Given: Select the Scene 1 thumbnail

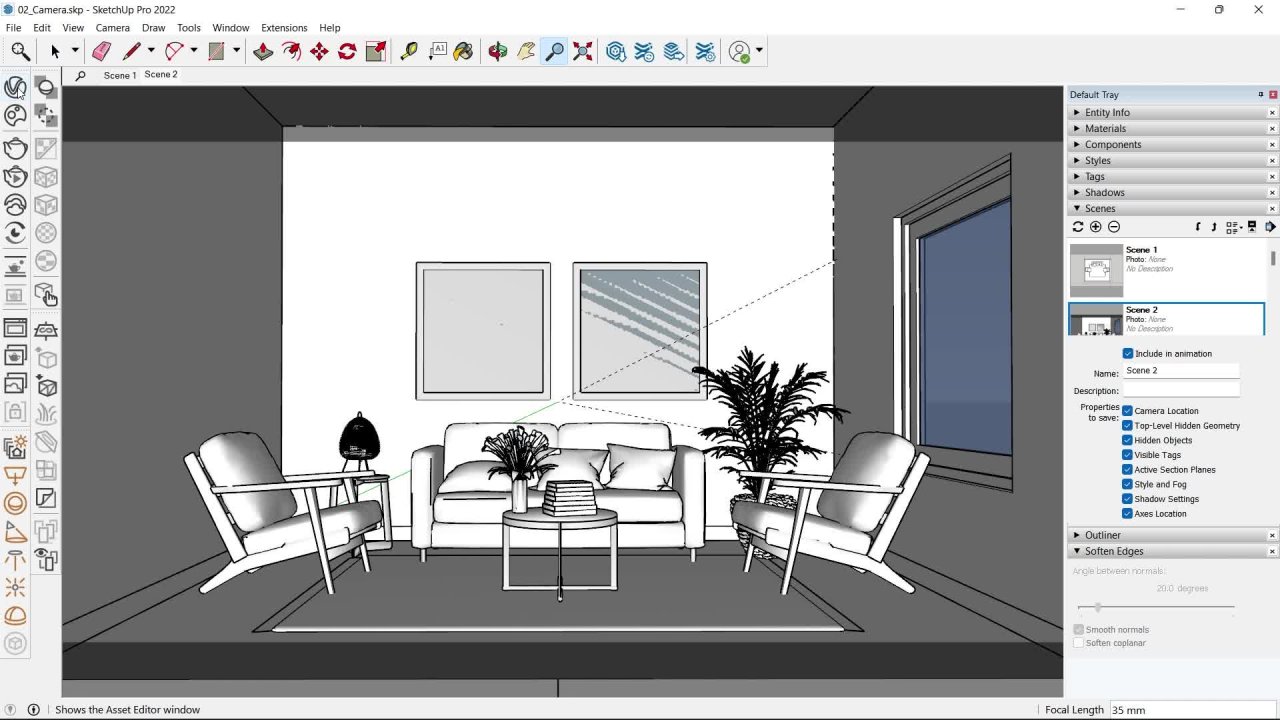Looking at the screenshot, I should point(1096,269).
